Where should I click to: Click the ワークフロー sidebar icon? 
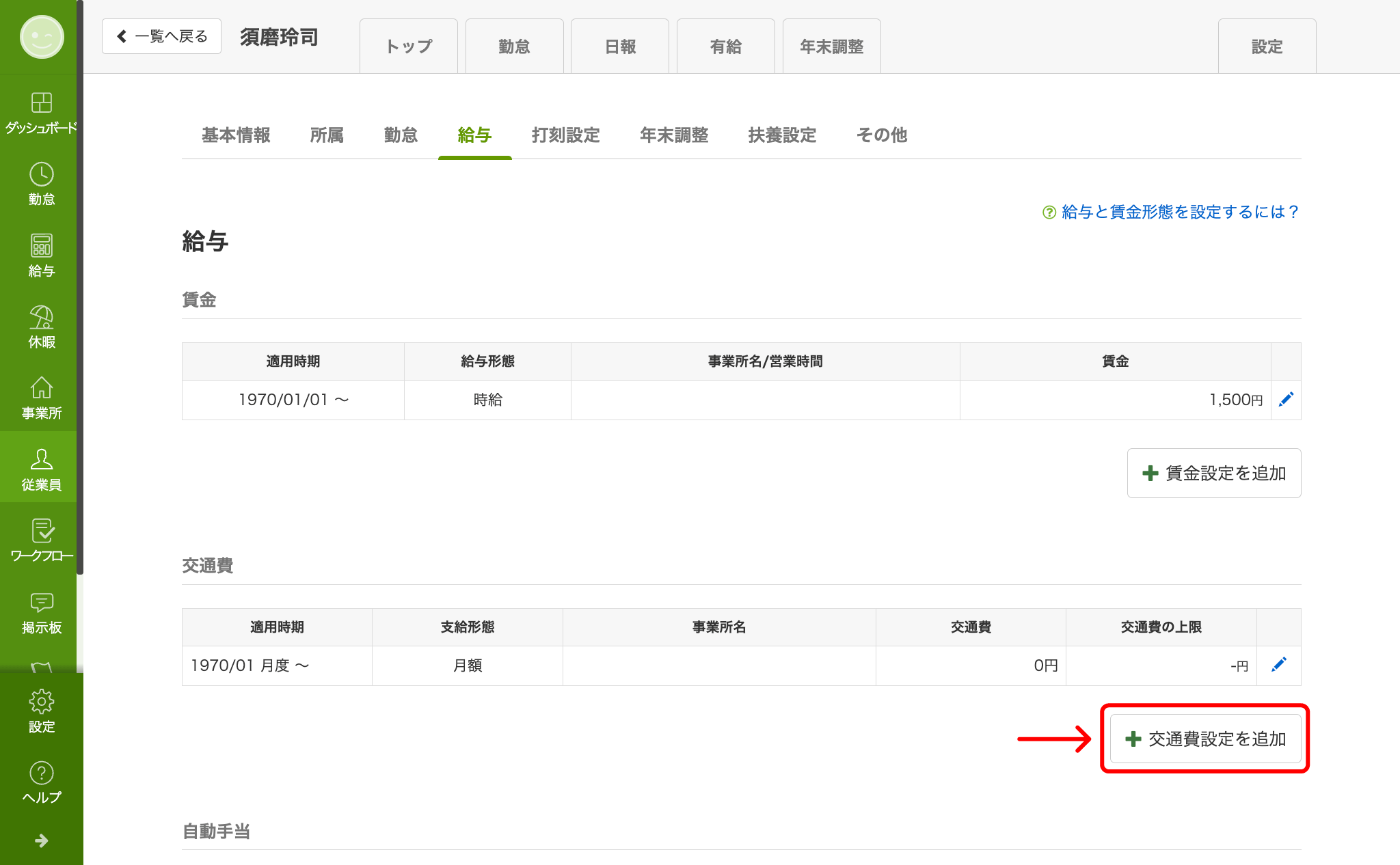[41, 540]
